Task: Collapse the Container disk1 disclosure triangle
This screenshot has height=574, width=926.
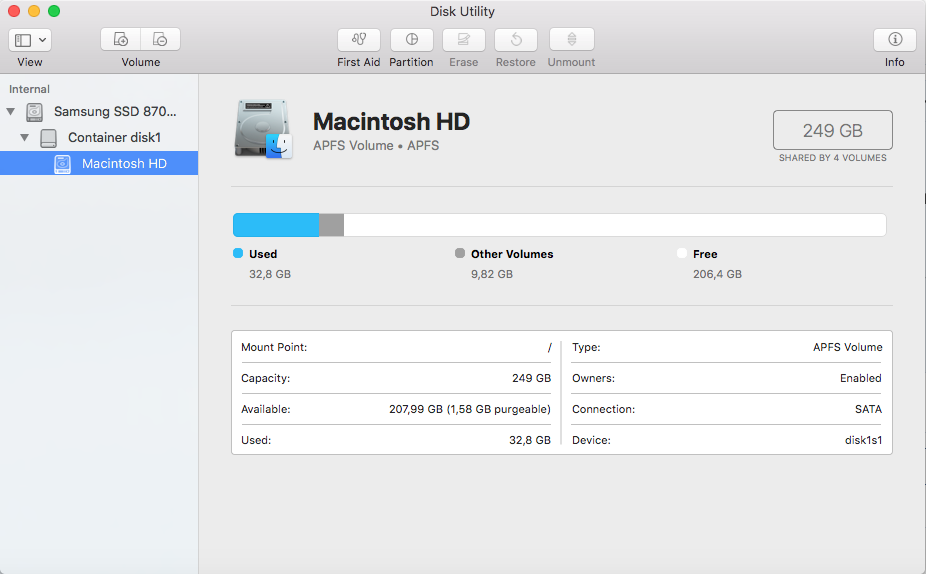Action: 24,138
